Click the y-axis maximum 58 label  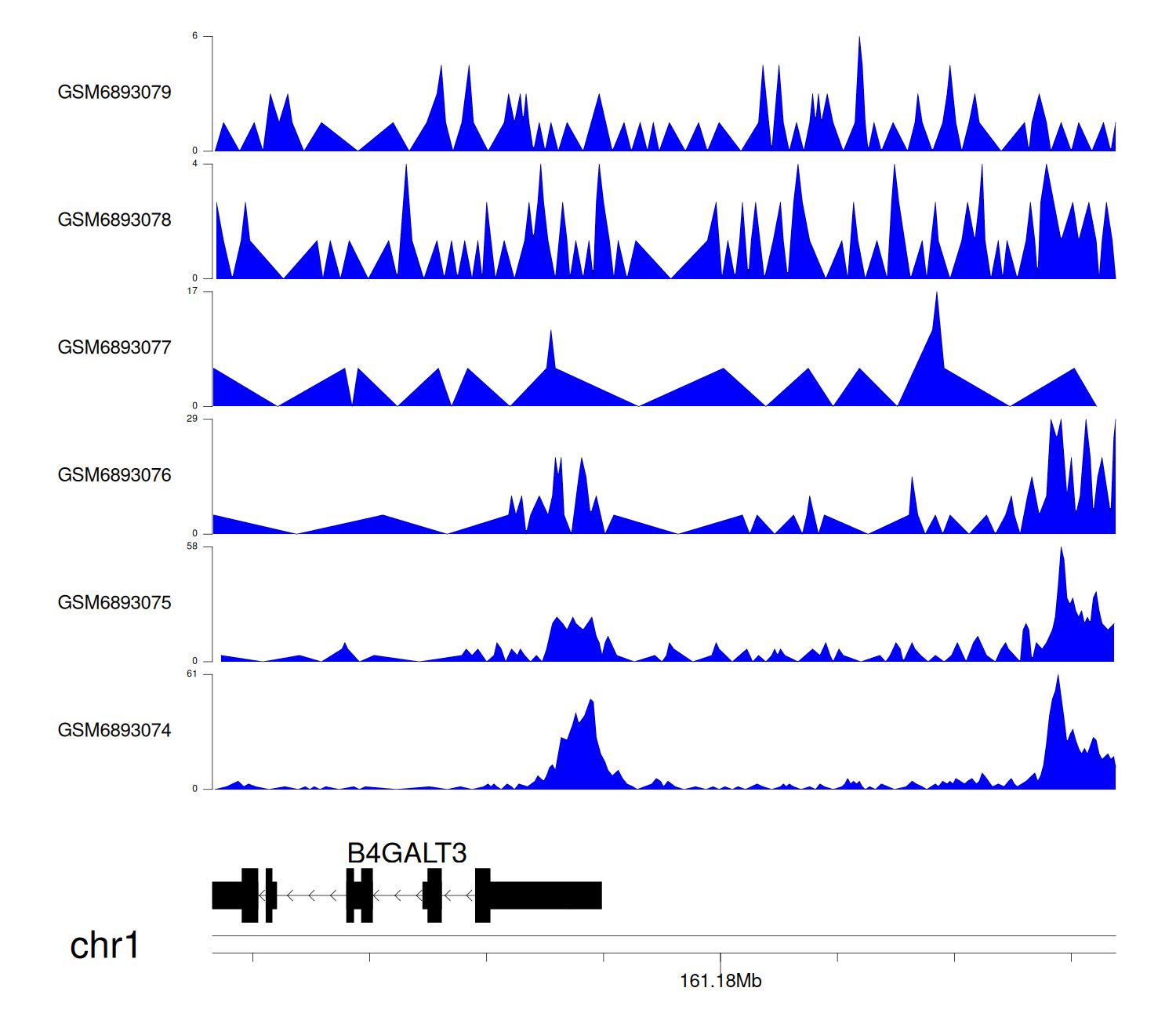(x=192, y=547)
